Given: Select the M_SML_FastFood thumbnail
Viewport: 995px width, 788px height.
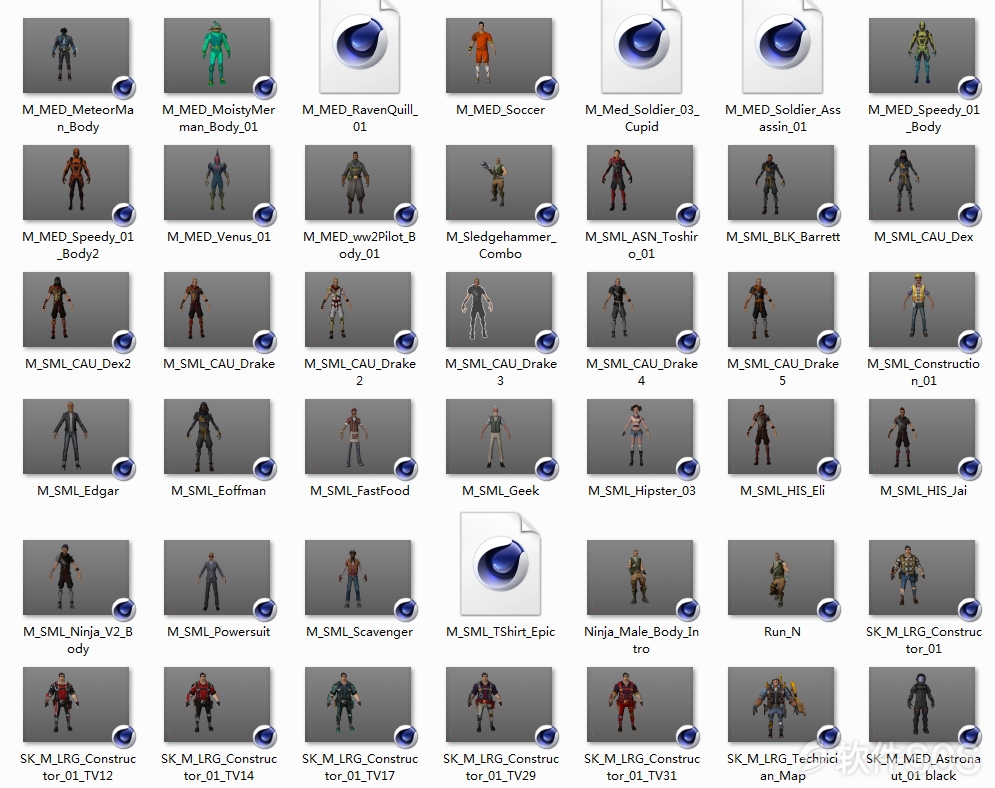Looking at the screenshot, I should (358, 437).
